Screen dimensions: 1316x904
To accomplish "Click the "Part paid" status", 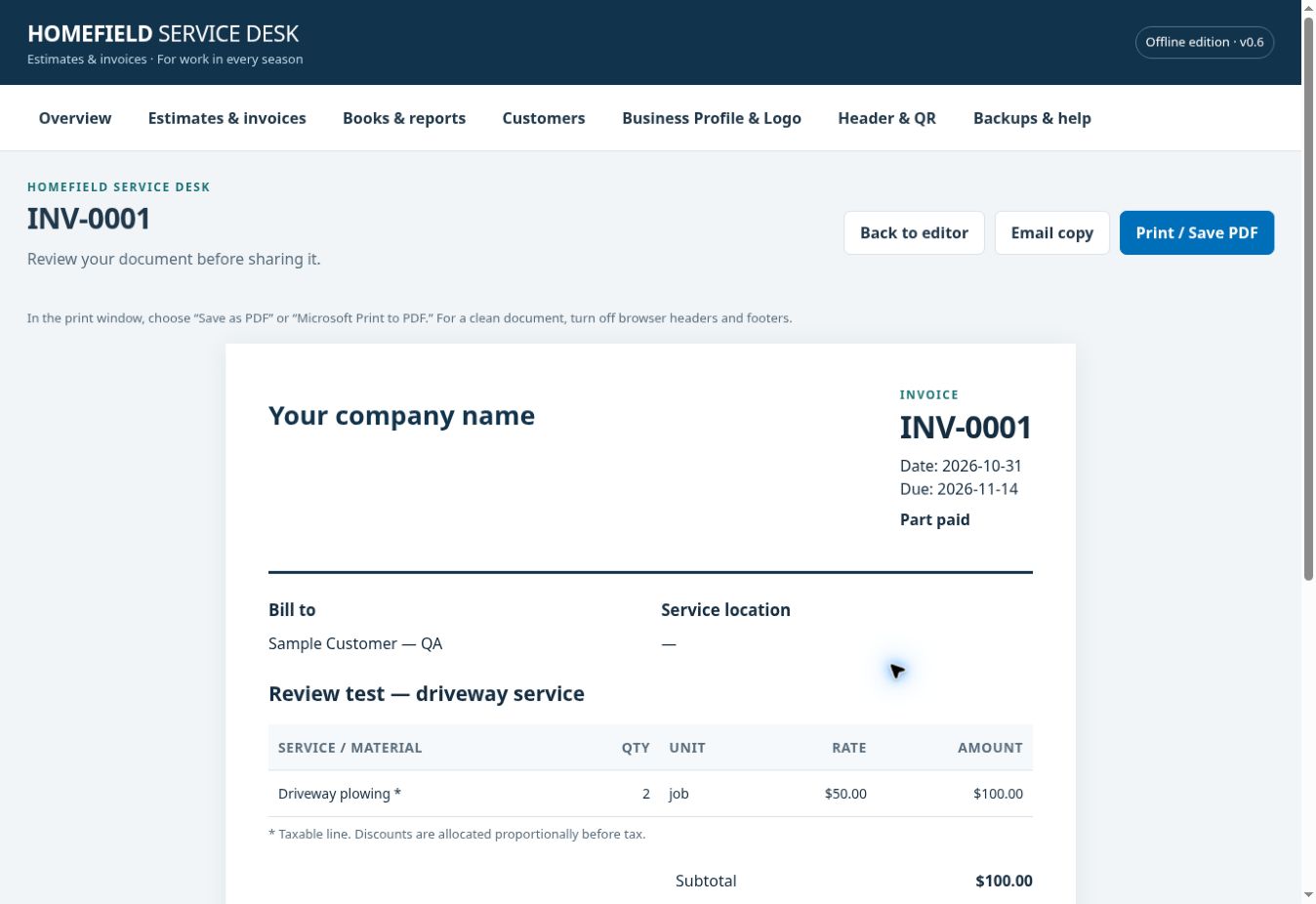I will [x=934, y=519].
